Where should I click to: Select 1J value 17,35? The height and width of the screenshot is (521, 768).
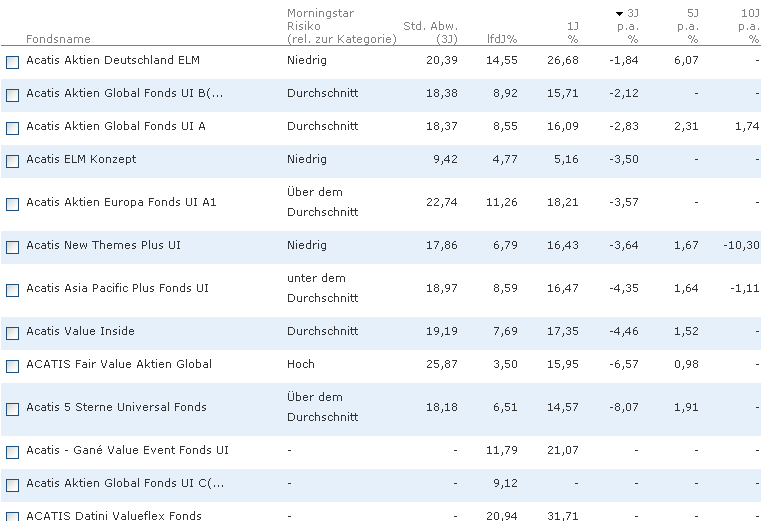click(x=563, y=332)
